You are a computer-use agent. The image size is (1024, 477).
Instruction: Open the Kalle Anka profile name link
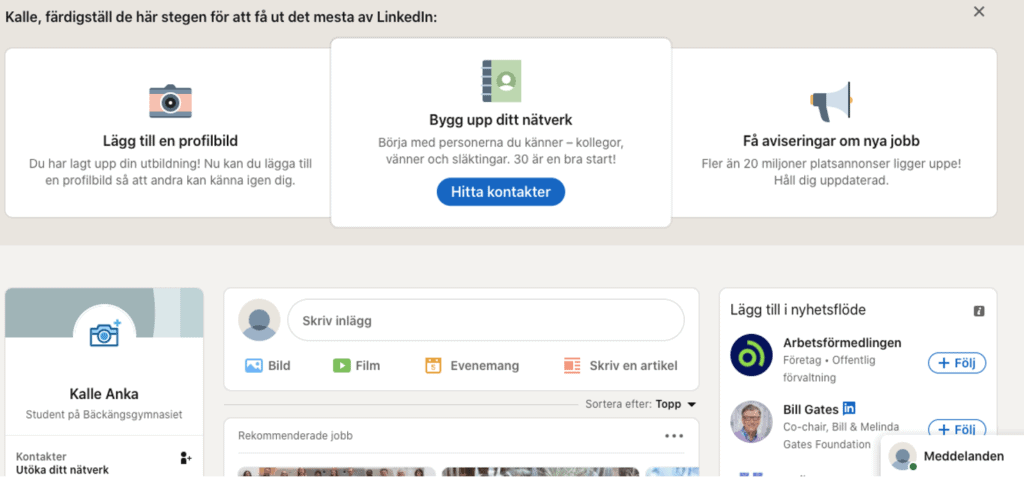click(104, 394)
